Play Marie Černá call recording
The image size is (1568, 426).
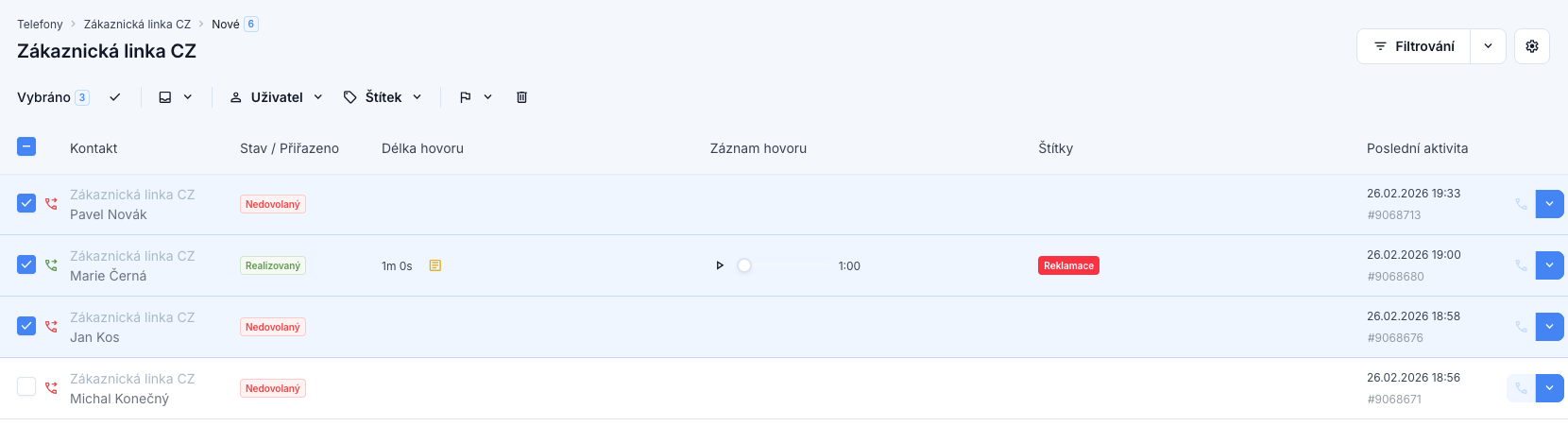click(x=720, y=265)
